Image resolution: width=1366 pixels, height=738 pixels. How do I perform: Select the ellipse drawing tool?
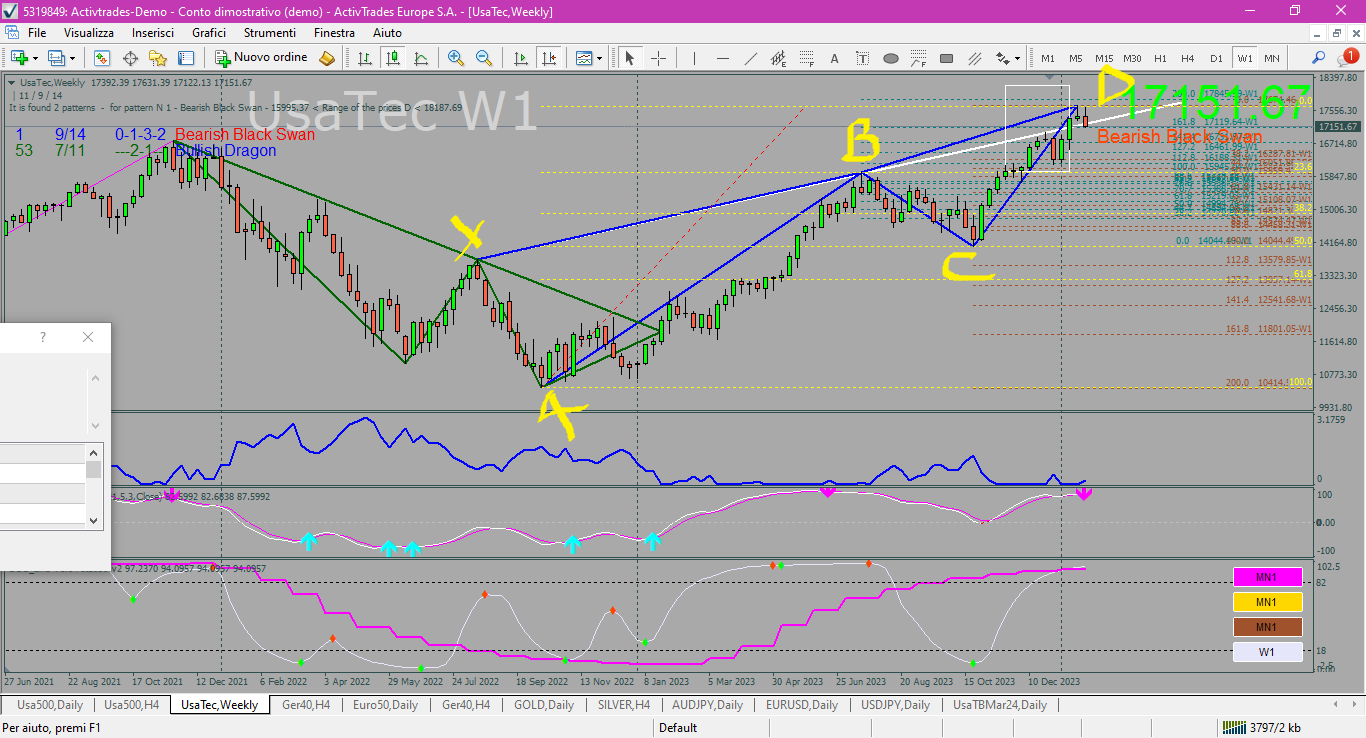coord(891,58)
